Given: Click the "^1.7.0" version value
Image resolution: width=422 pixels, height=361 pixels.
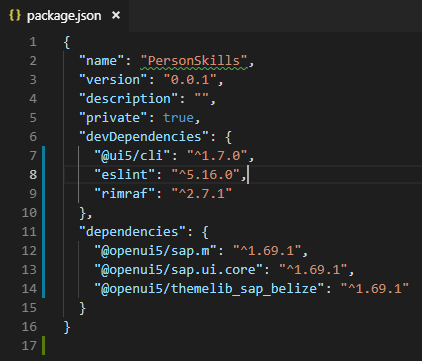Looking at the screenshot, I should pos(217,156).
